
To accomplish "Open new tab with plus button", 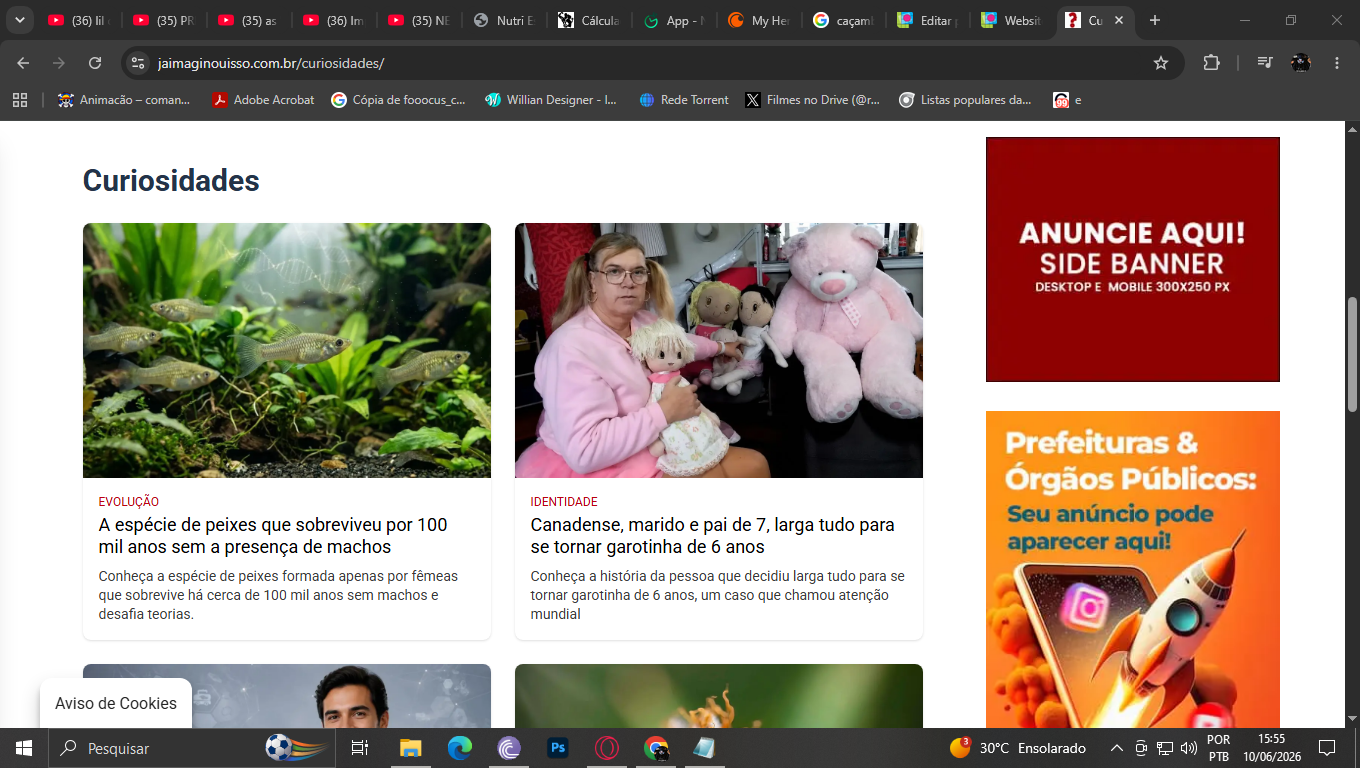I will [x=1155, y=20].
